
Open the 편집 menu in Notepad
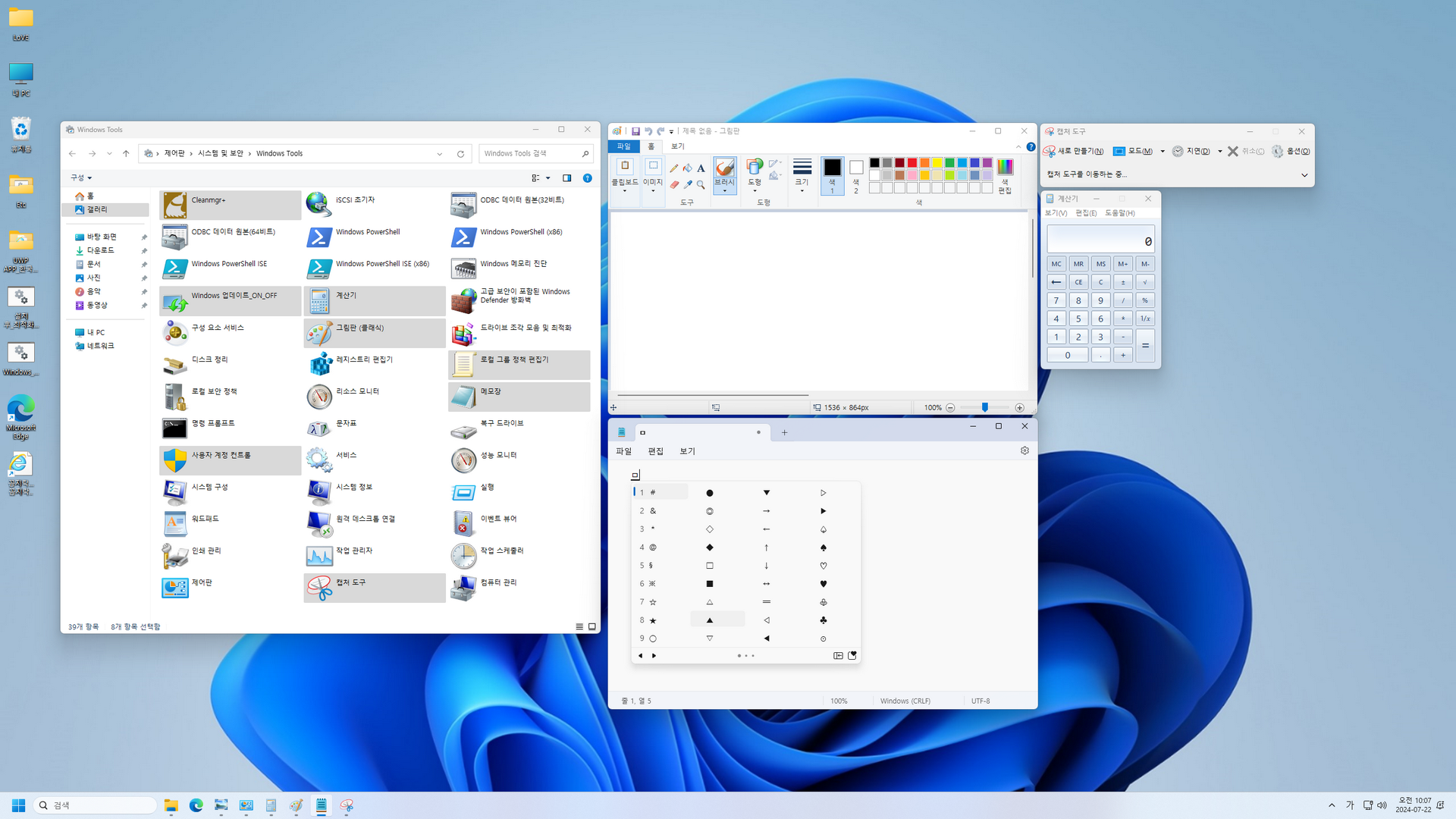coord(655,451)
